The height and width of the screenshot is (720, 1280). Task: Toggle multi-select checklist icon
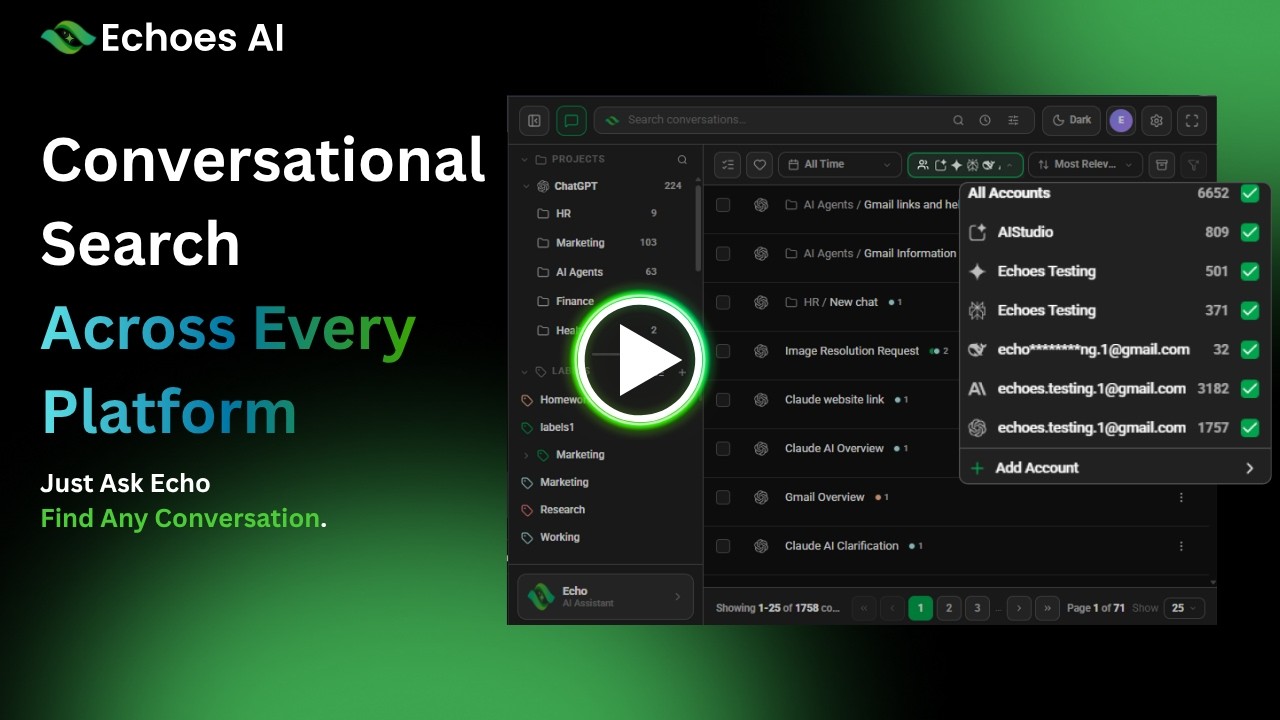[x=727, y=164]
